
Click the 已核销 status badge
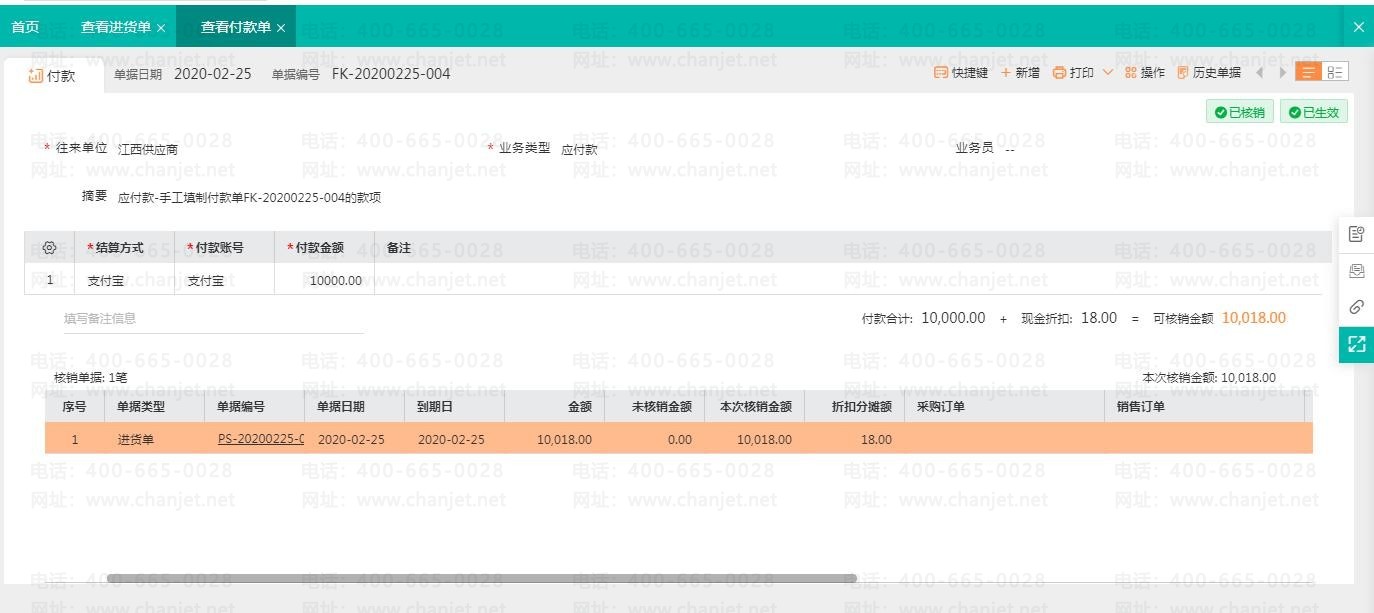(x=1240, y=112)
